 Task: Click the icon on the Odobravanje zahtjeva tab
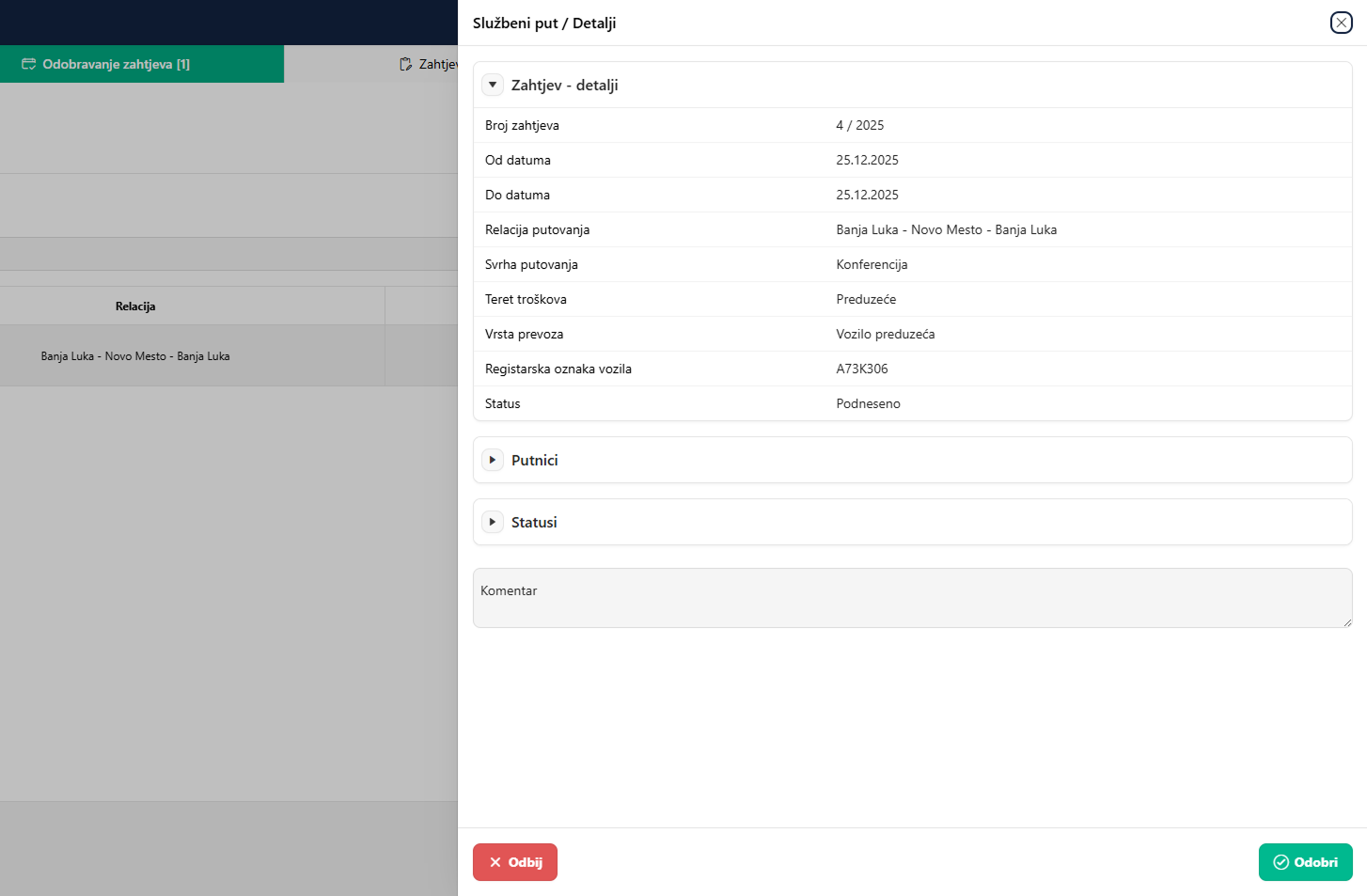29,64
